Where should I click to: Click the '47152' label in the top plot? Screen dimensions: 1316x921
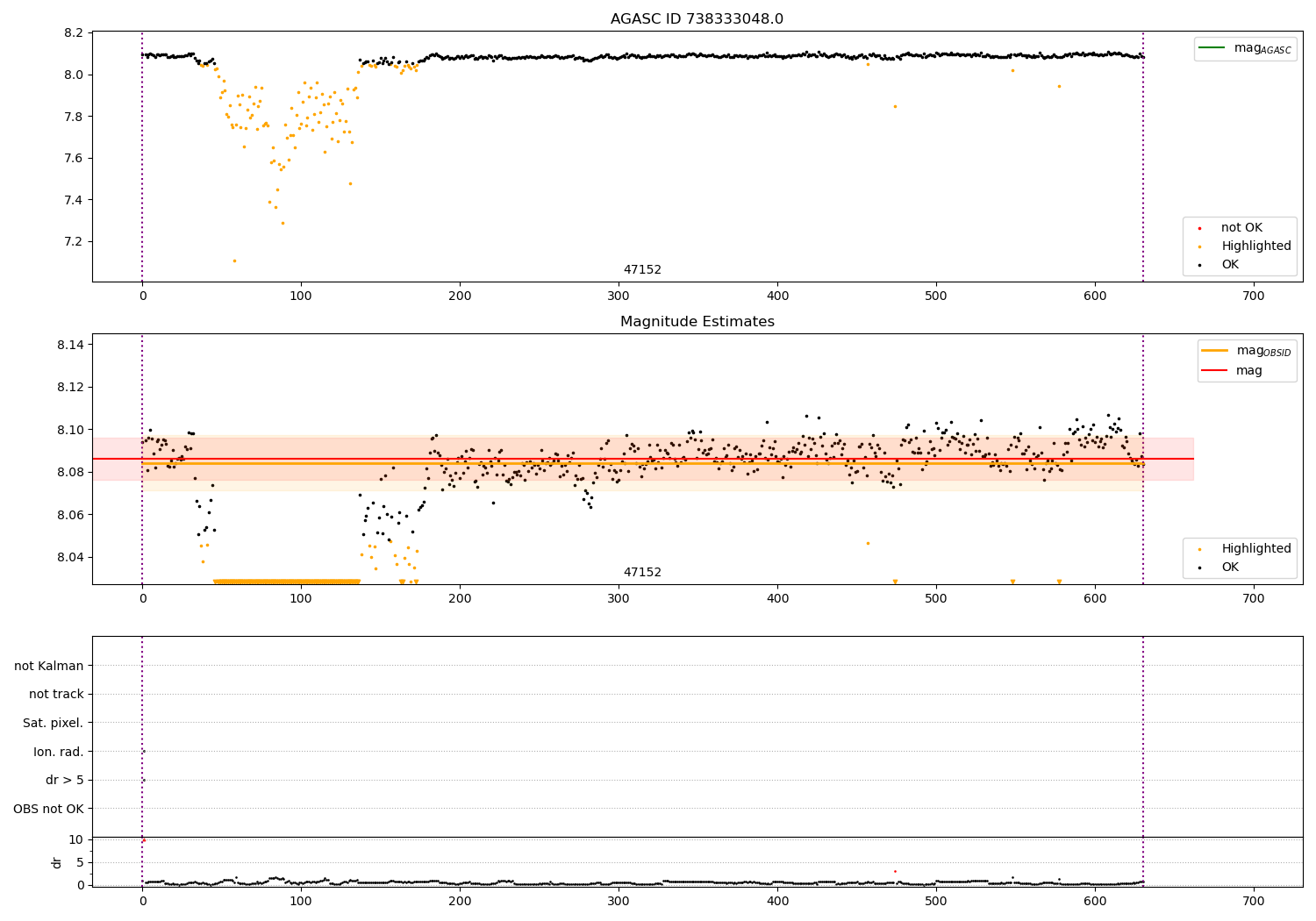(x=642, y=270)
